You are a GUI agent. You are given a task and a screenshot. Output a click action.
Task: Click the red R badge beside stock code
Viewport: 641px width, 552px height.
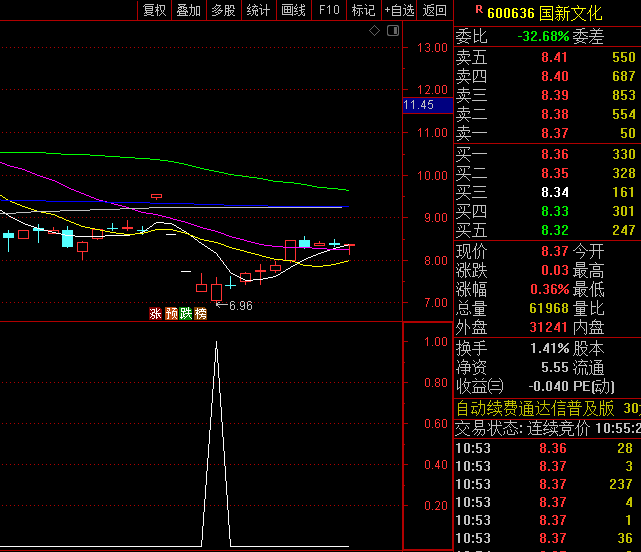pyautogui.click(x=479, y=11)
